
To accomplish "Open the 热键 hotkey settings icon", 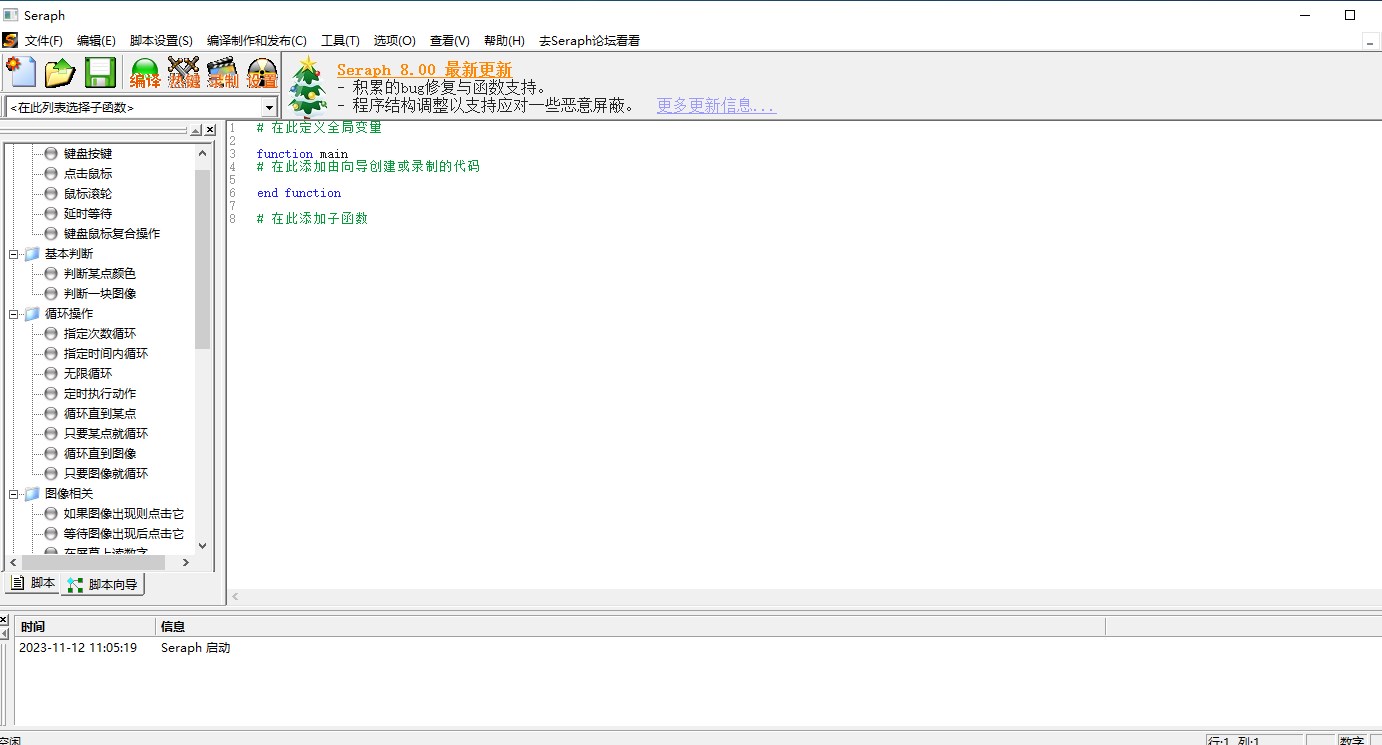I will [184, 73].
